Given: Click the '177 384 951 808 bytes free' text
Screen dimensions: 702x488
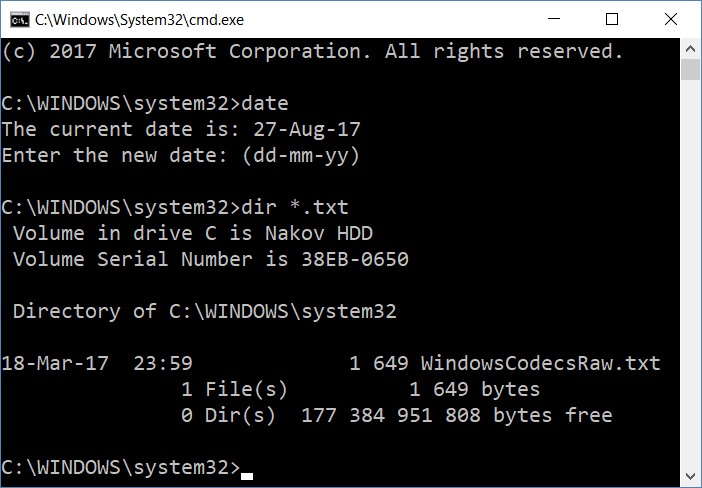Looking at the screenshot, I should 457,415.
